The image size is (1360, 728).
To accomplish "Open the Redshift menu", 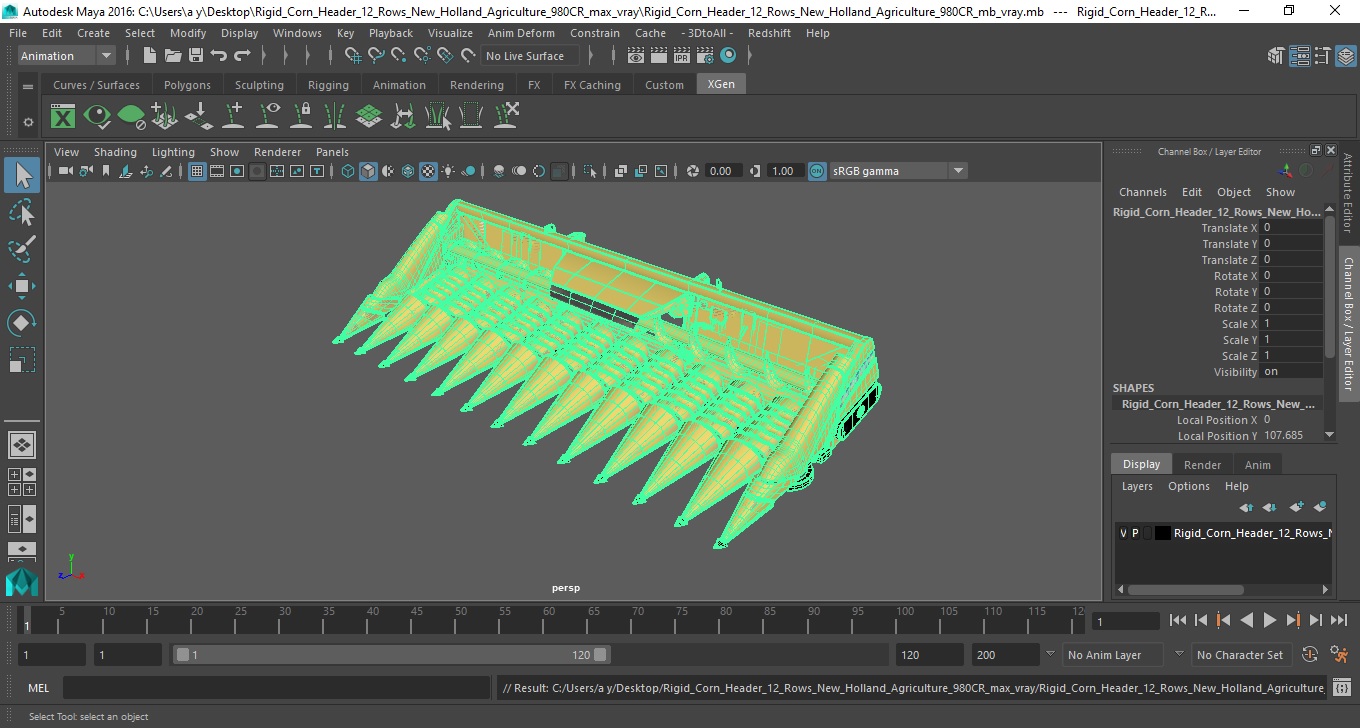I will pyautogui.click(x=769, y=33).
